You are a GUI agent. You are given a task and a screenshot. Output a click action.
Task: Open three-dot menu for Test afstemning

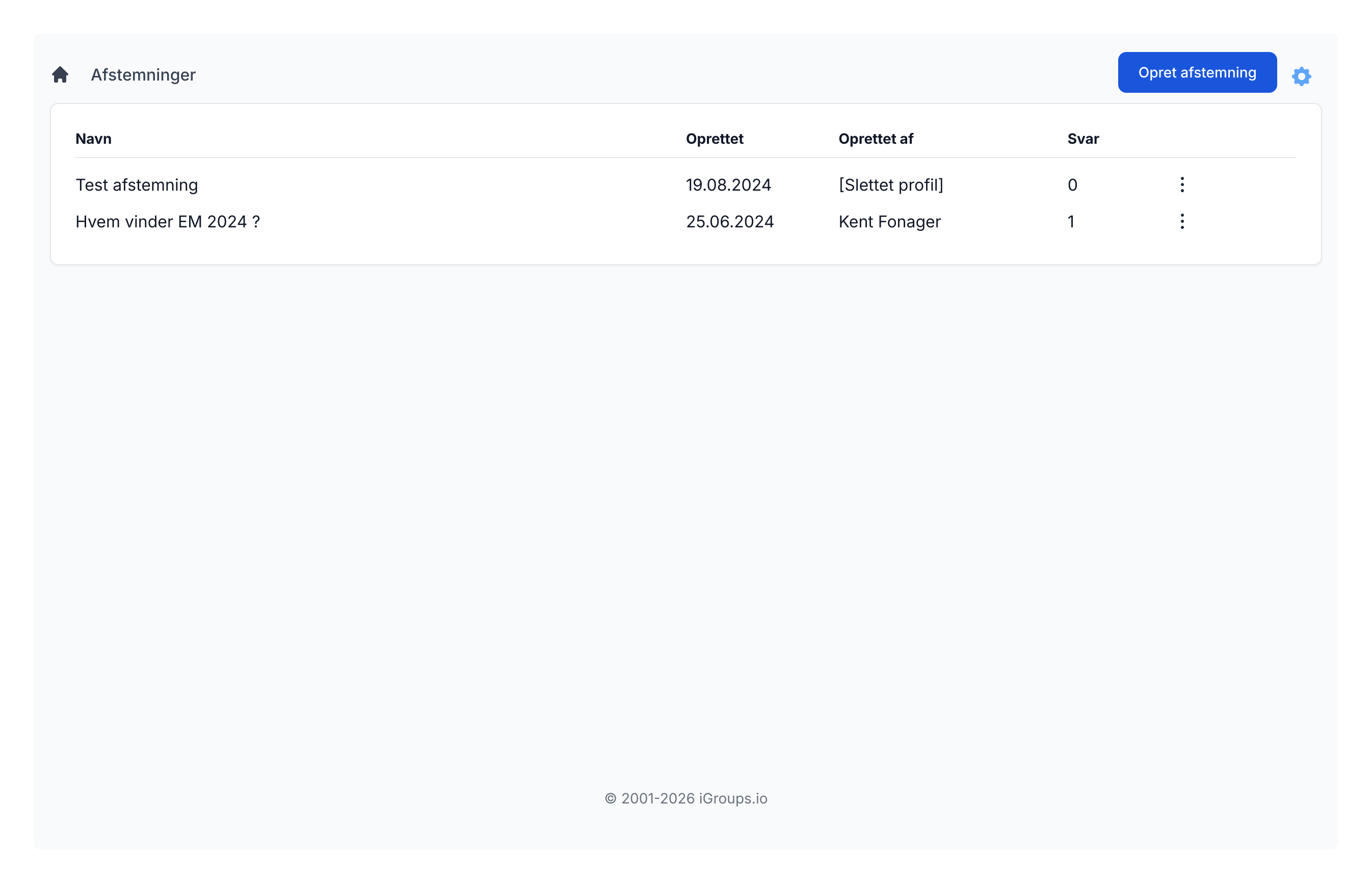click(1182, 185)
